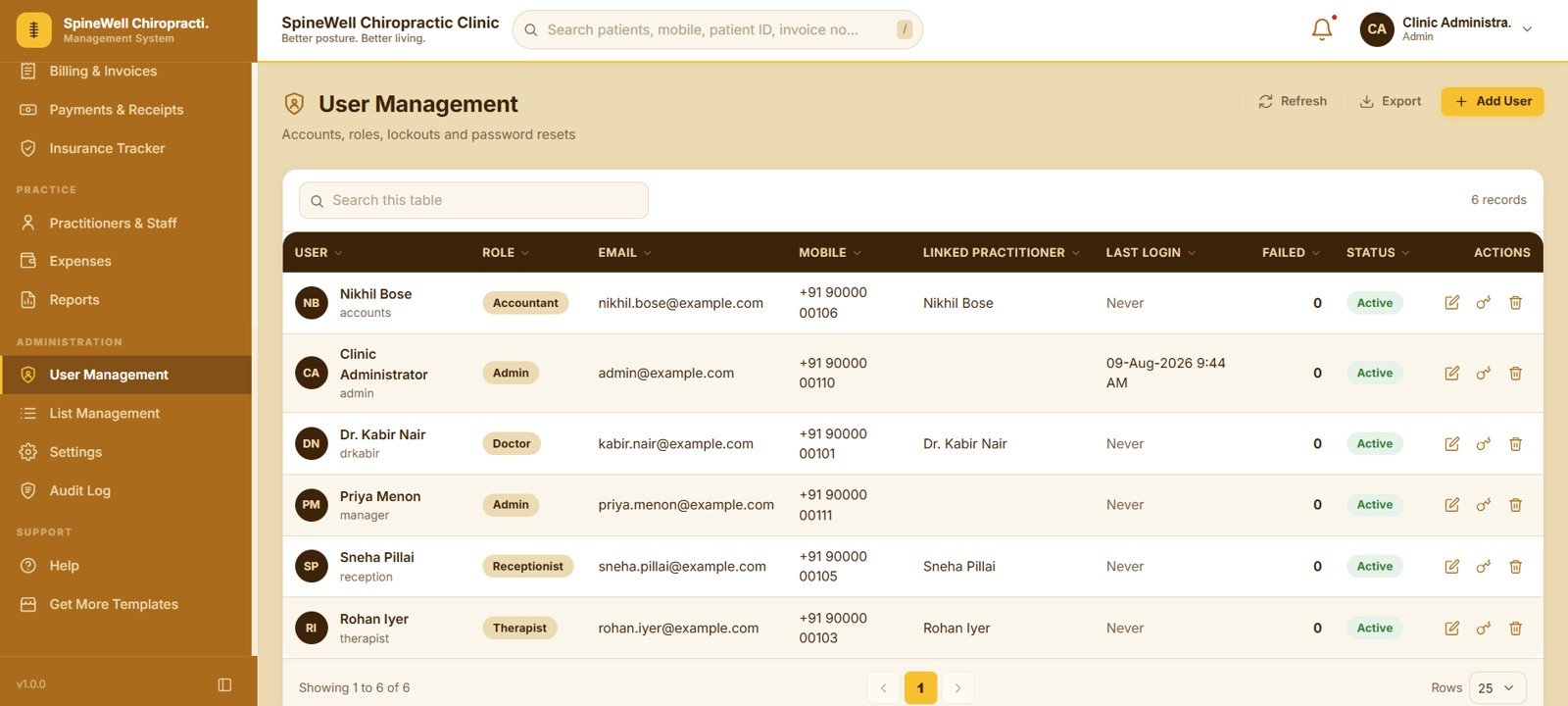Viewport: 1568px width, 706px height.
Task: Reset password key icon for Clinic Administrator
Action: [x=1484, y=374]
